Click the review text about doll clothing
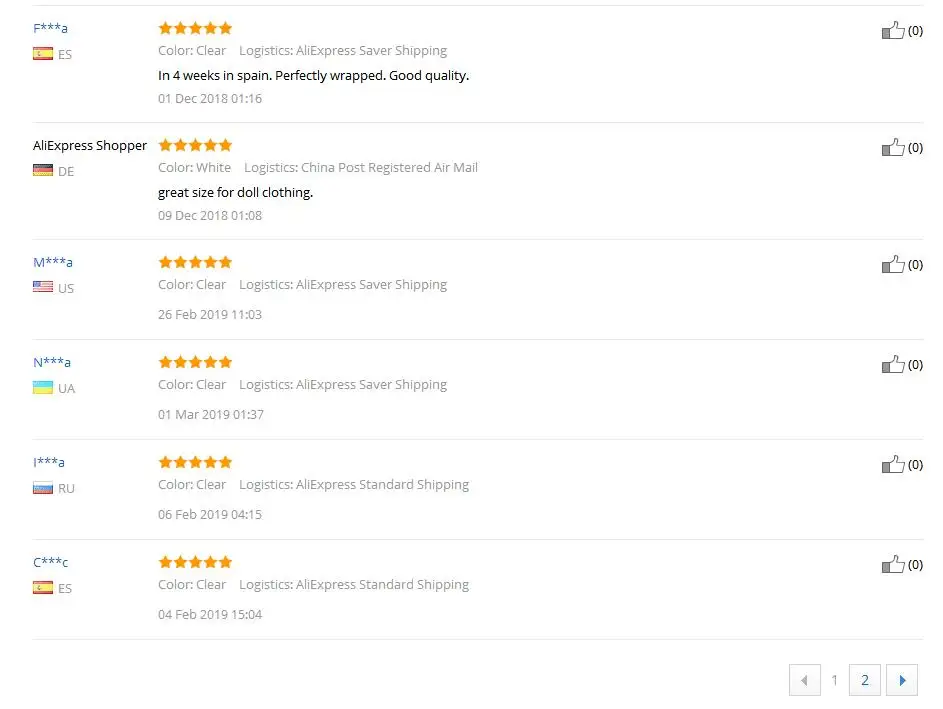 coord(235,192)
